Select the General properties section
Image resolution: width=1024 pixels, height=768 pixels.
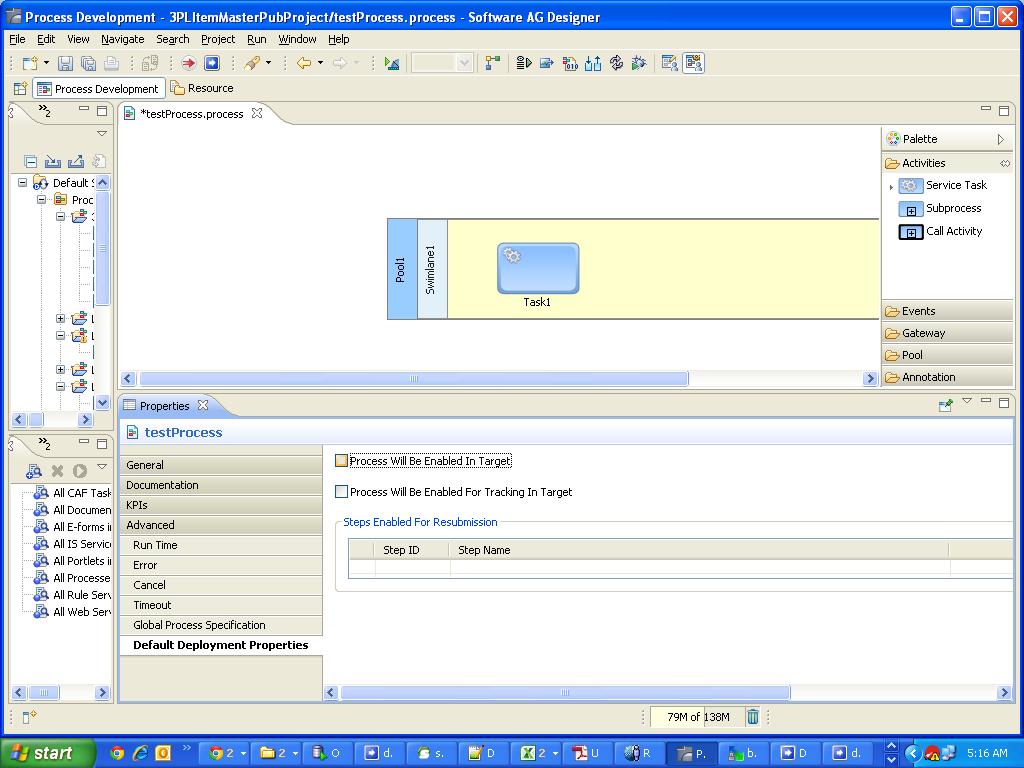221,465
